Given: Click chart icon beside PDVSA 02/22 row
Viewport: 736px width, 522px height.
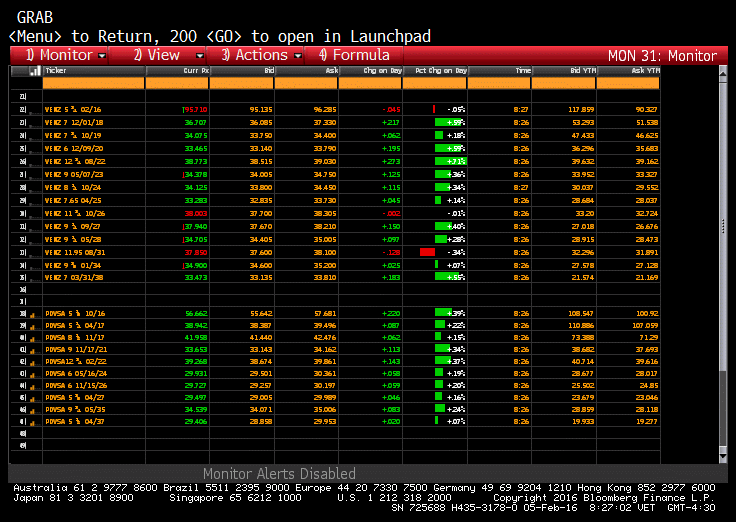Looking at the screenshot, I should [x=32, y=362].
